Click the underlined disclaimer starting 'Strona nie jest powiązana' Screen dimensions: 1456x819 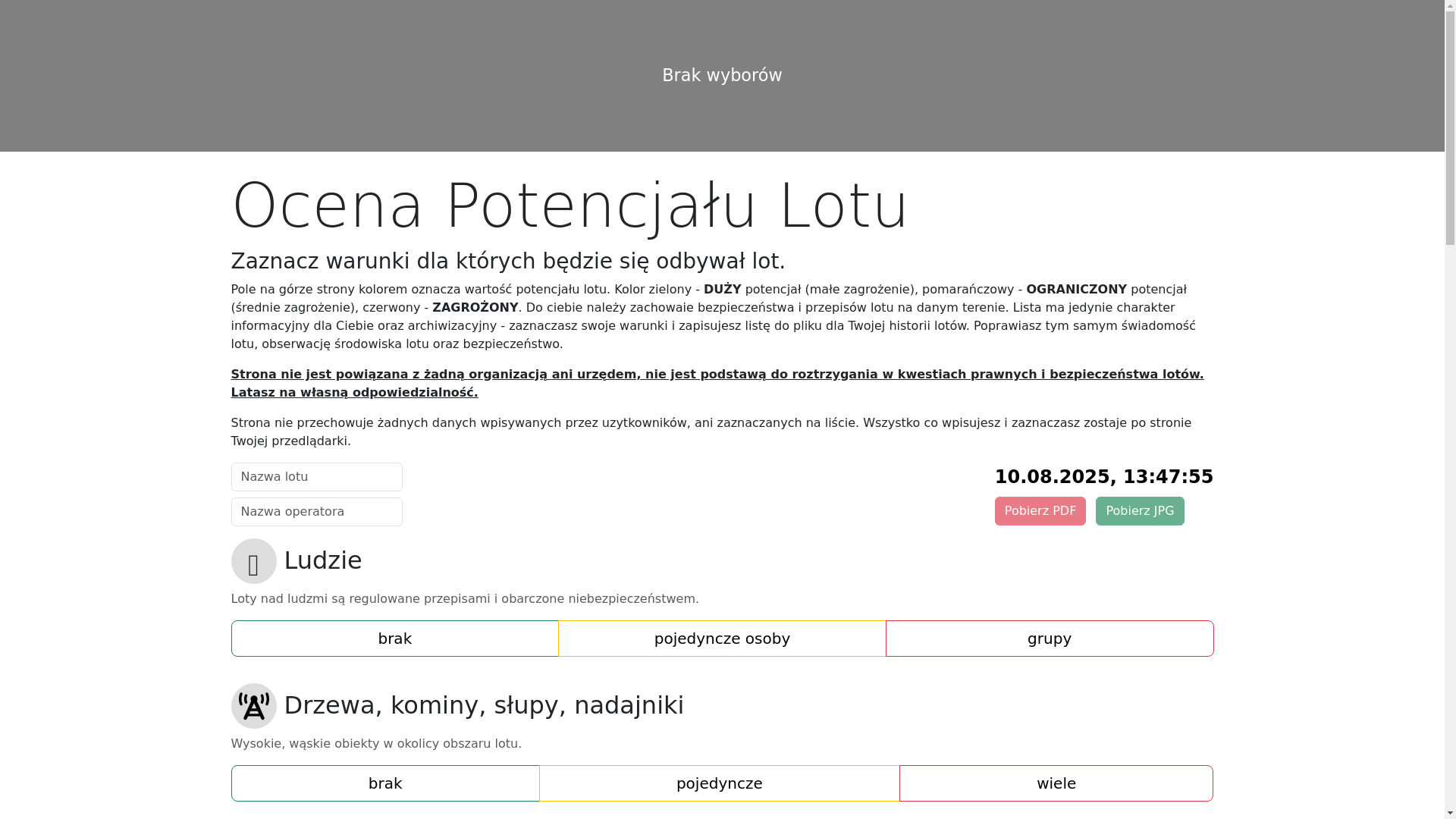coord(717,384)
